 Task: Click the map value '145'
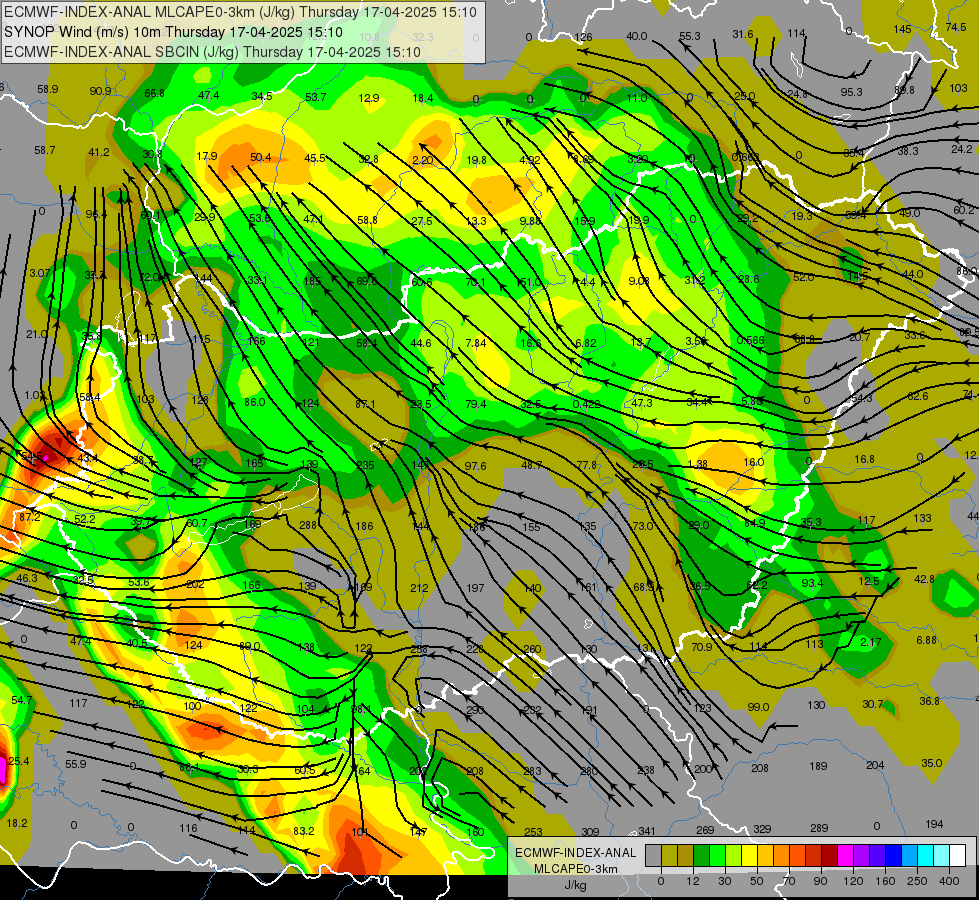click(x=902, y=29)
